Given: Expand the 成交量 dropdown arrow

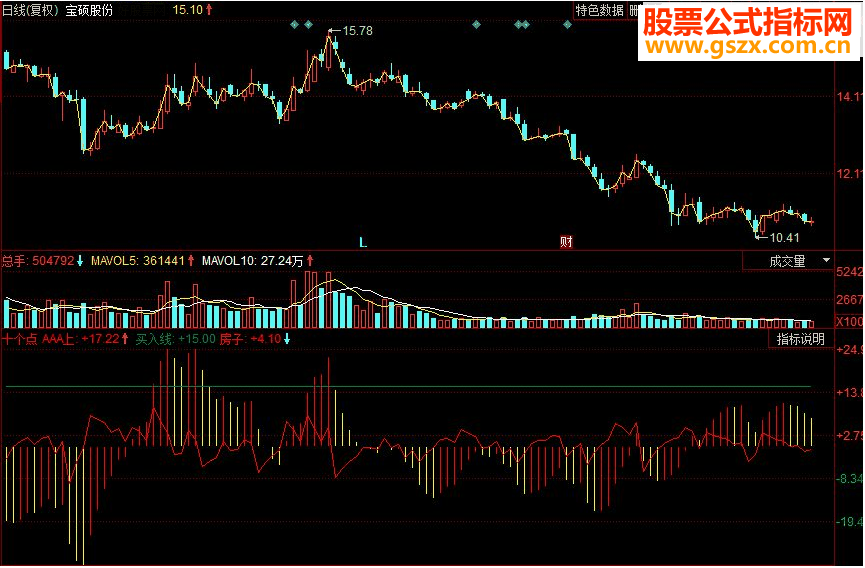Looking at the screenshot, I should pos(826,260).
